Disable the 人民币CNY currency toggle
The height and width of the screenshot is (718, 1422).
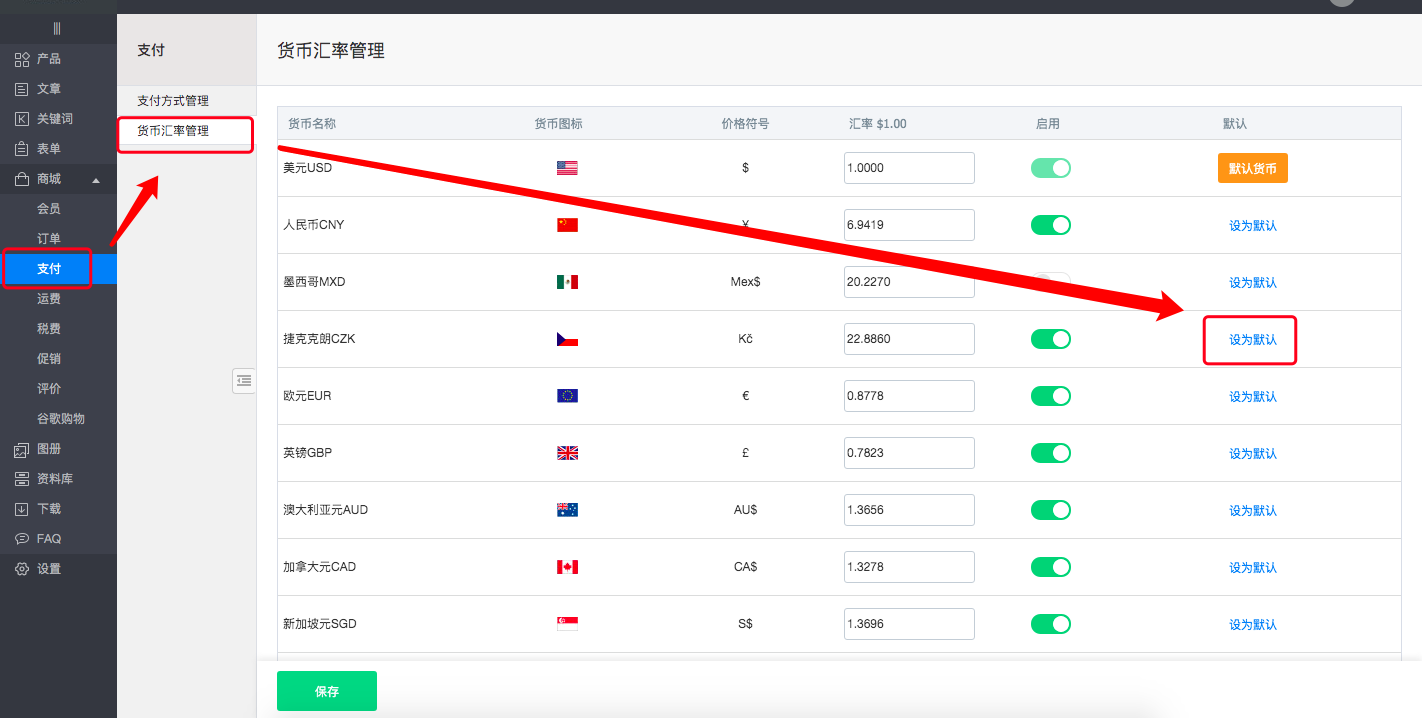pyautogui.click(x=1050, y=225)
